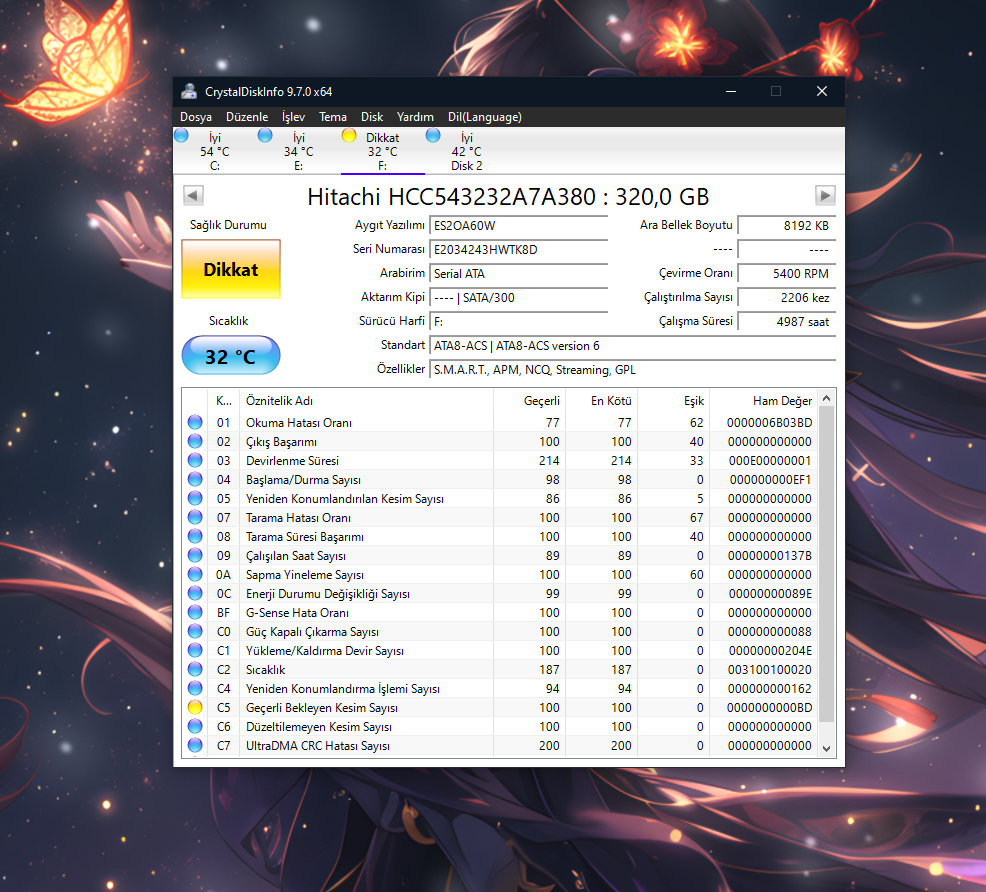Click status orb for Çalışılan Saat Sayısı row
This screenshot has width=986, height=892.
pyautogui.click(x=195, y=556)
